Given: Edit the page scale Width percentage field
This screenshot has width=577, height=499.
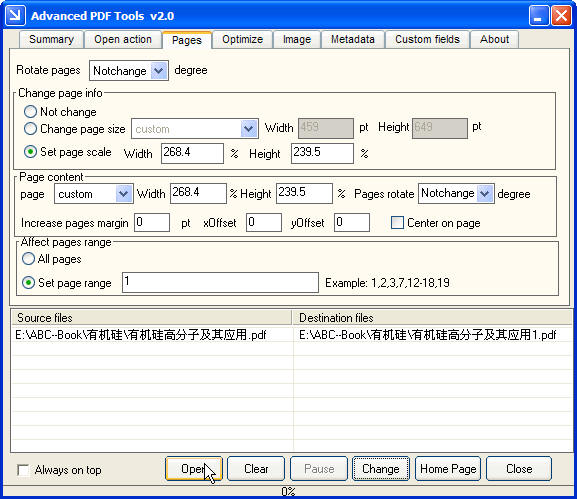Looking at the screenshot, I should [x=192, y=153].
